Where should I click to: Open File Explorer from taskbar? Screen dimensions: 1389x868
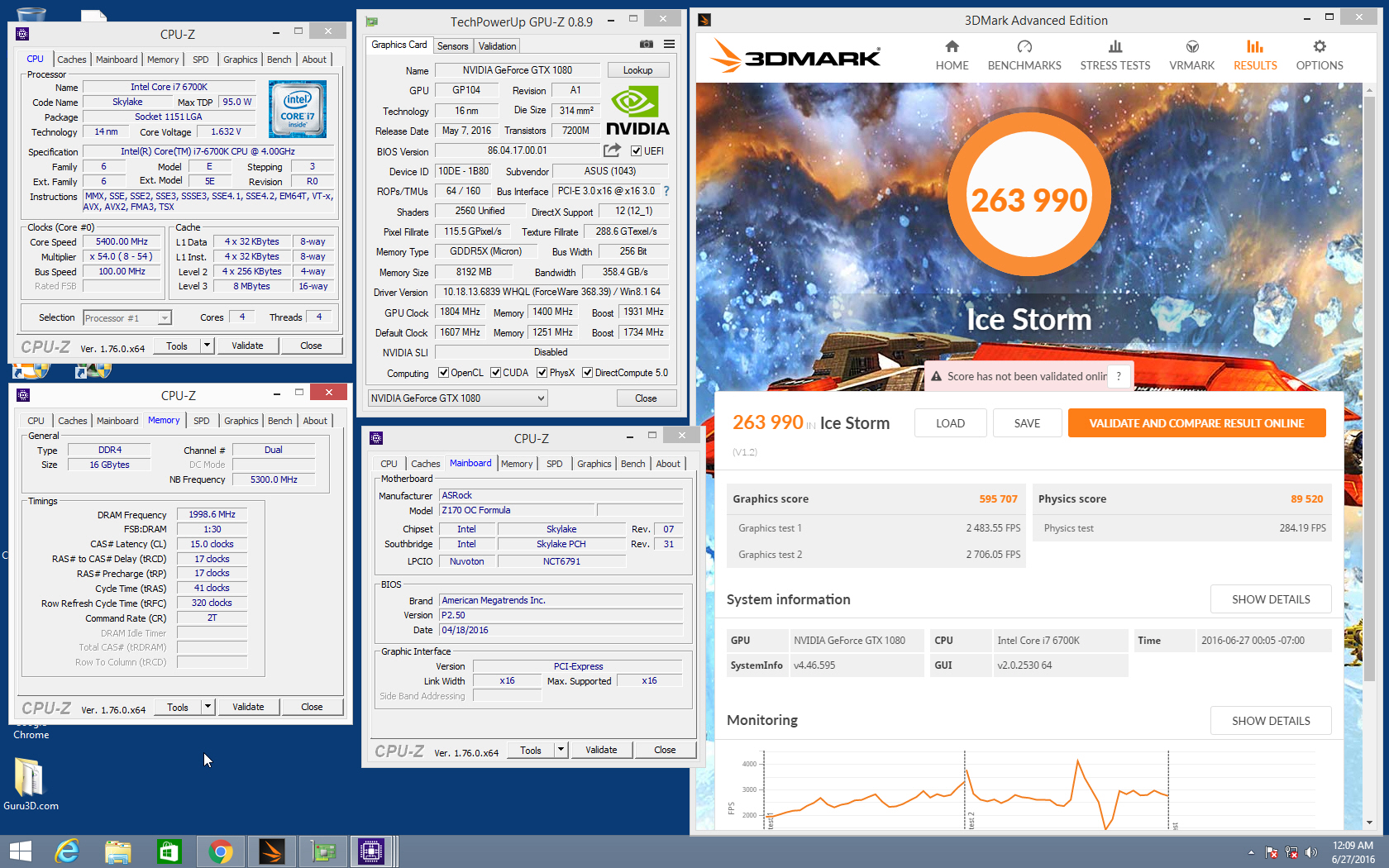(118, 851)
